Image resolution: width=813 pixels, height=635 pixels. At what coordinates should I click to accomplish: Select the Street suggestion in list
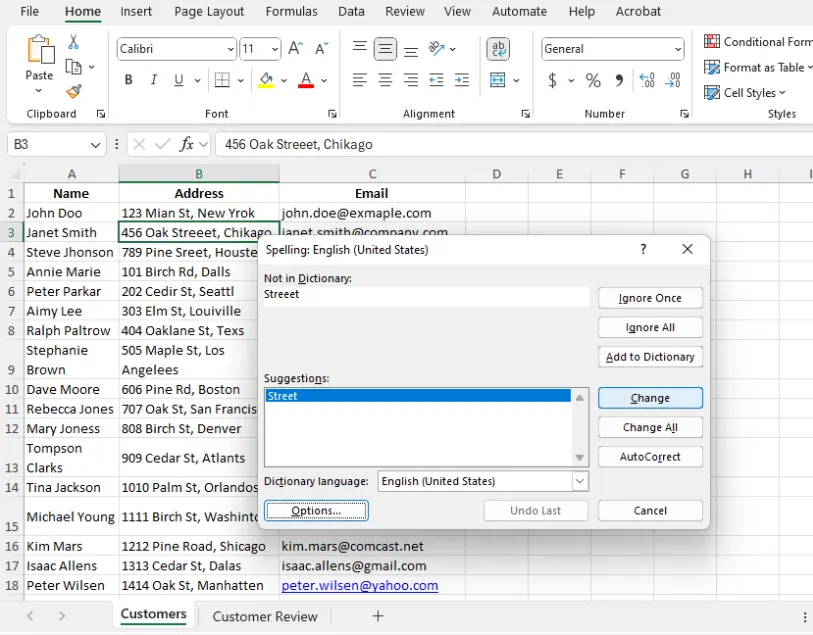(x=283, y=396)
